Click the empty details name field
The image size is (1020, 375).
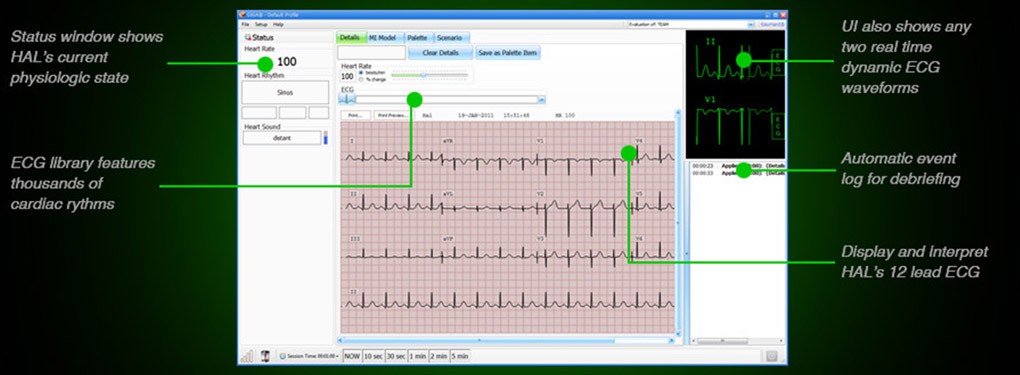coord(371,53)
